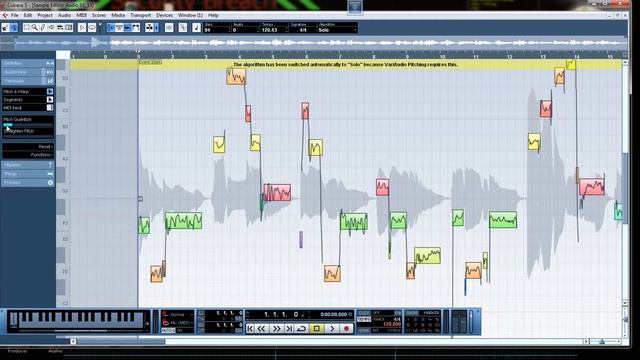
Task: Click the Solo Editor icon at toolbar left
Action: 5,28
